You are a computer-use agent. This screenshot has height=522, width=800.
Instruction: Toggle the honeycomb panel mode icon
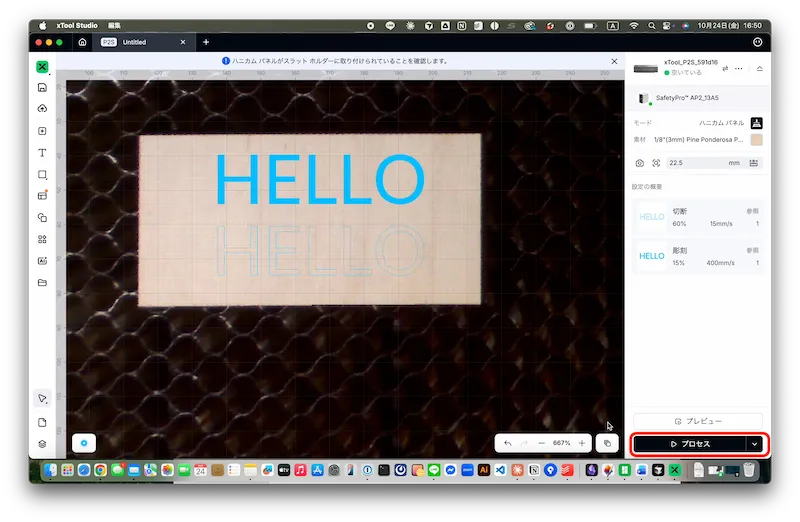756,122
